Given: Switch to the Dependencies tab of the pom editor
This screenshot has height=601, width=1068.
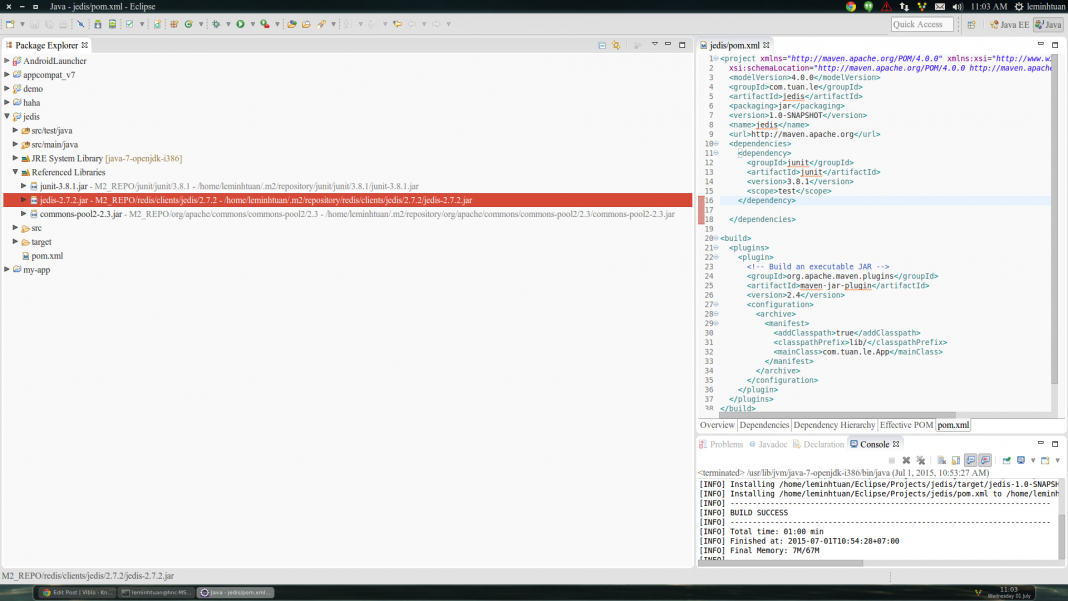Looking at the screenshot, I should click(764, 424).
